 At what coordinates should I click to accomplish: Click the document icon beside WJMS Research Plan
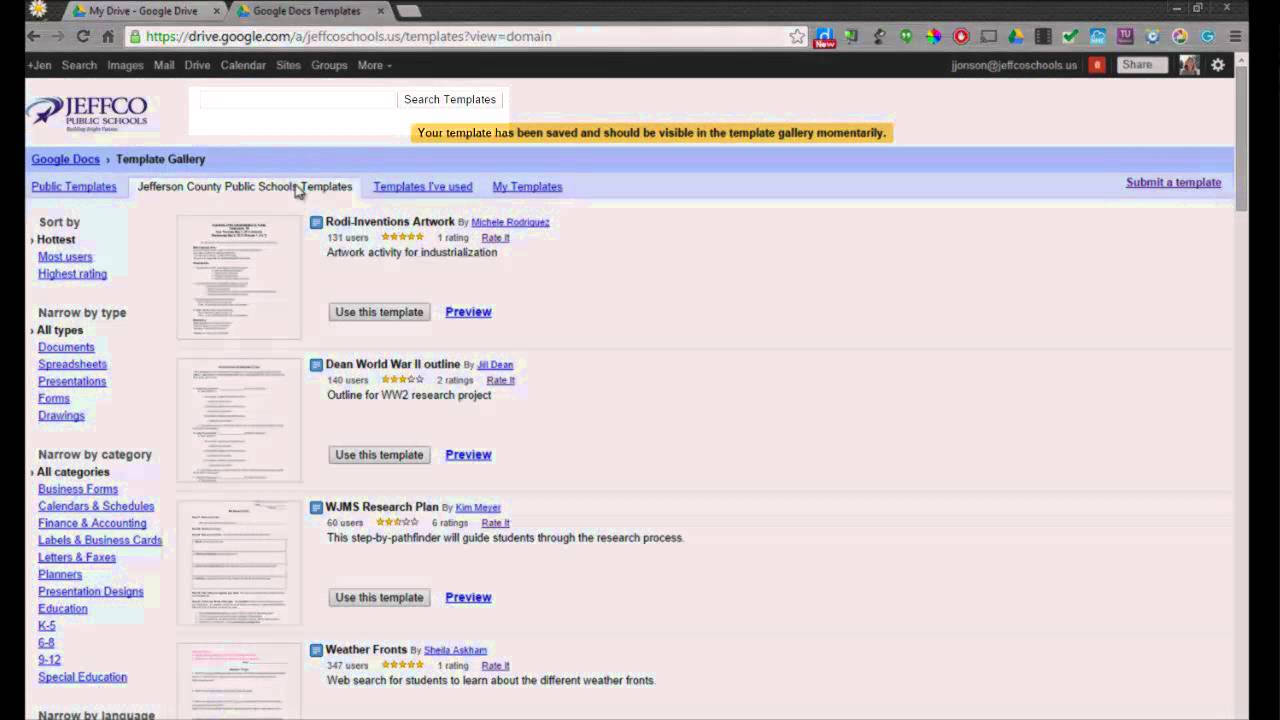316,507
